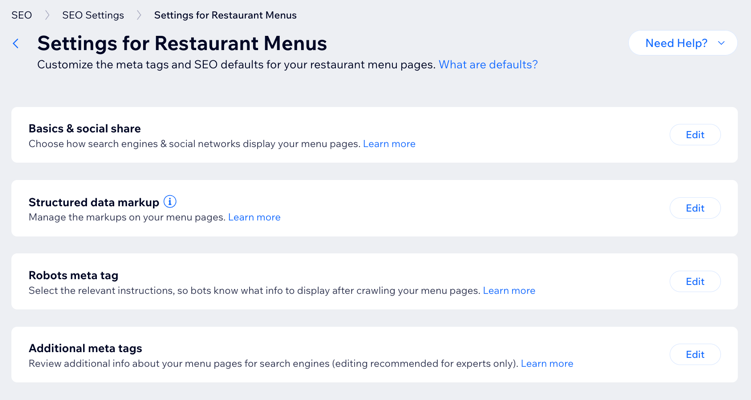
Task: Select the Robots meta tag heading
Action: coord(73,275)
